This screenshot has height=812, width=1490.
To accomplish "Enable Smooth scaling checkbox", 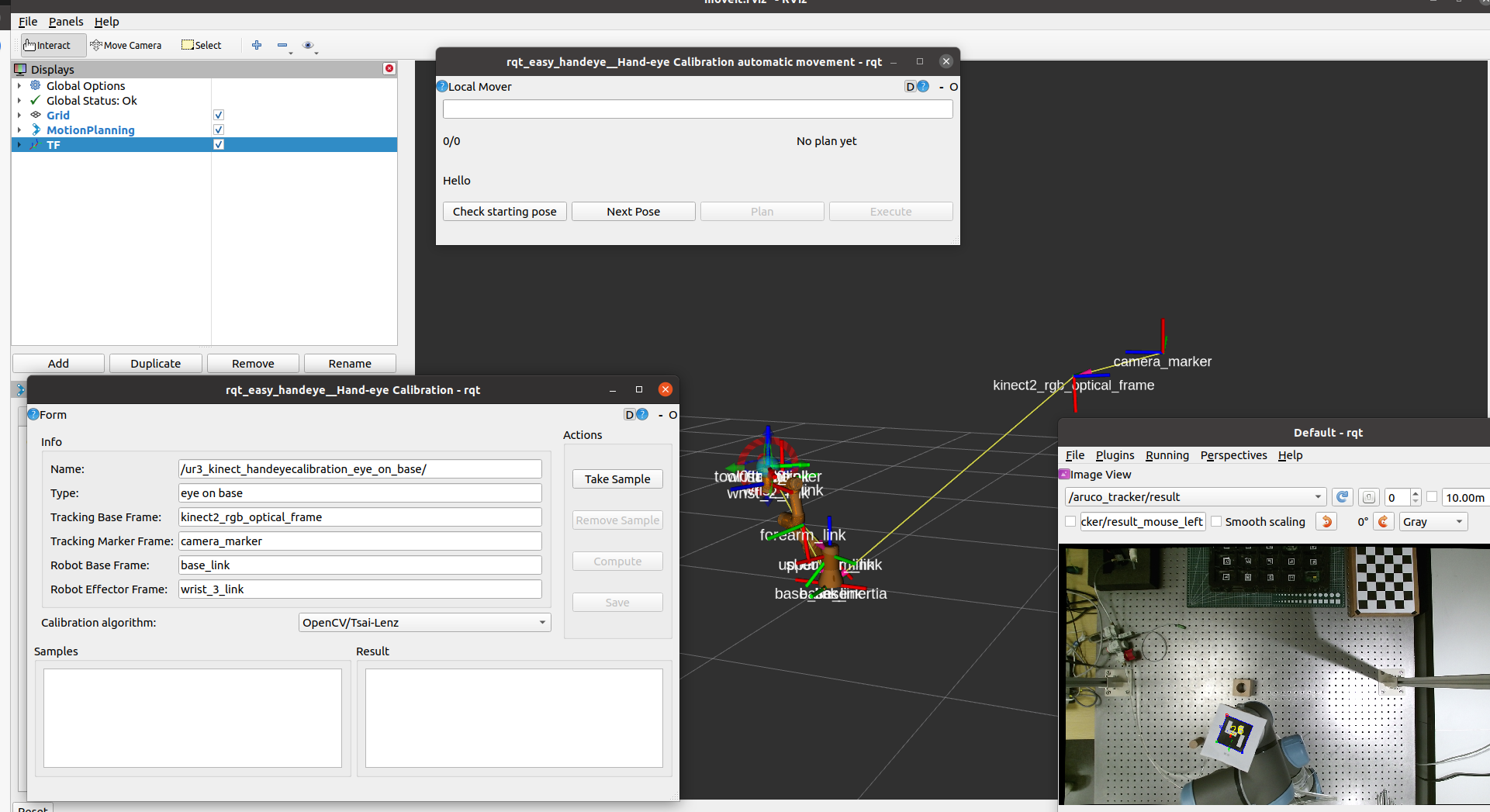I will [x=1216, y=521].
